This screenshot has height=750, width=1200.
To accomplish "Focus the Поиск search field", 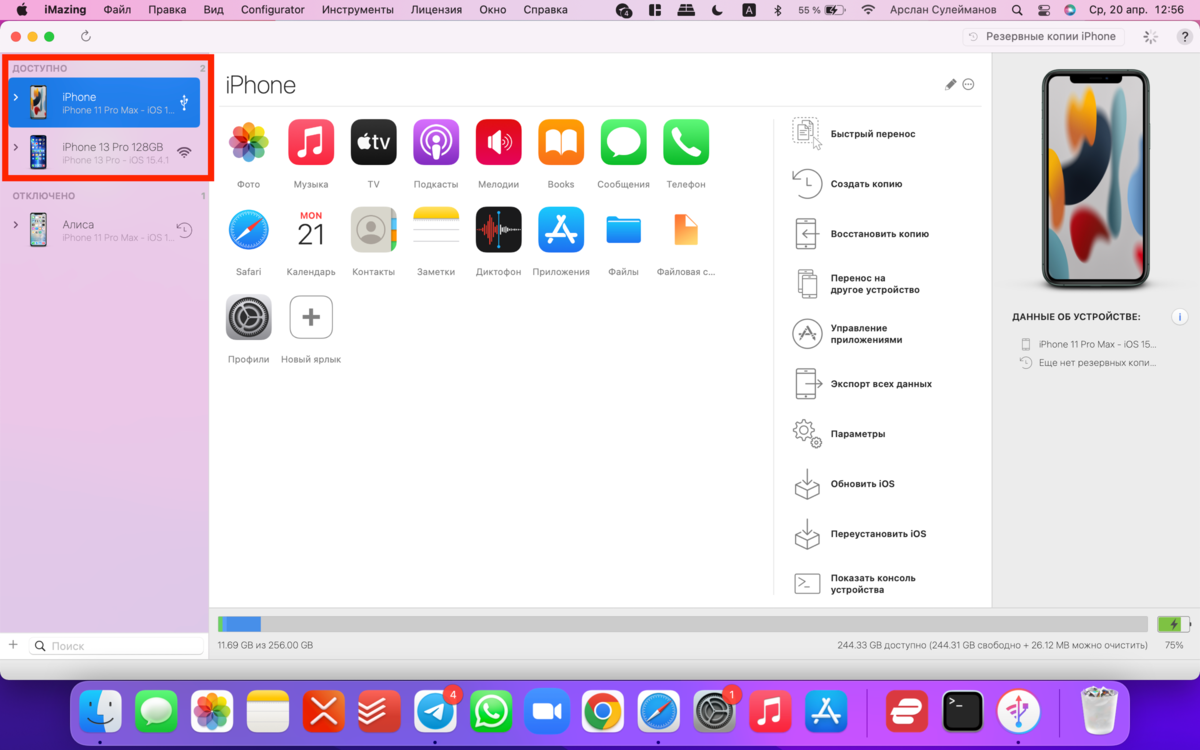I will pos(117,646).
